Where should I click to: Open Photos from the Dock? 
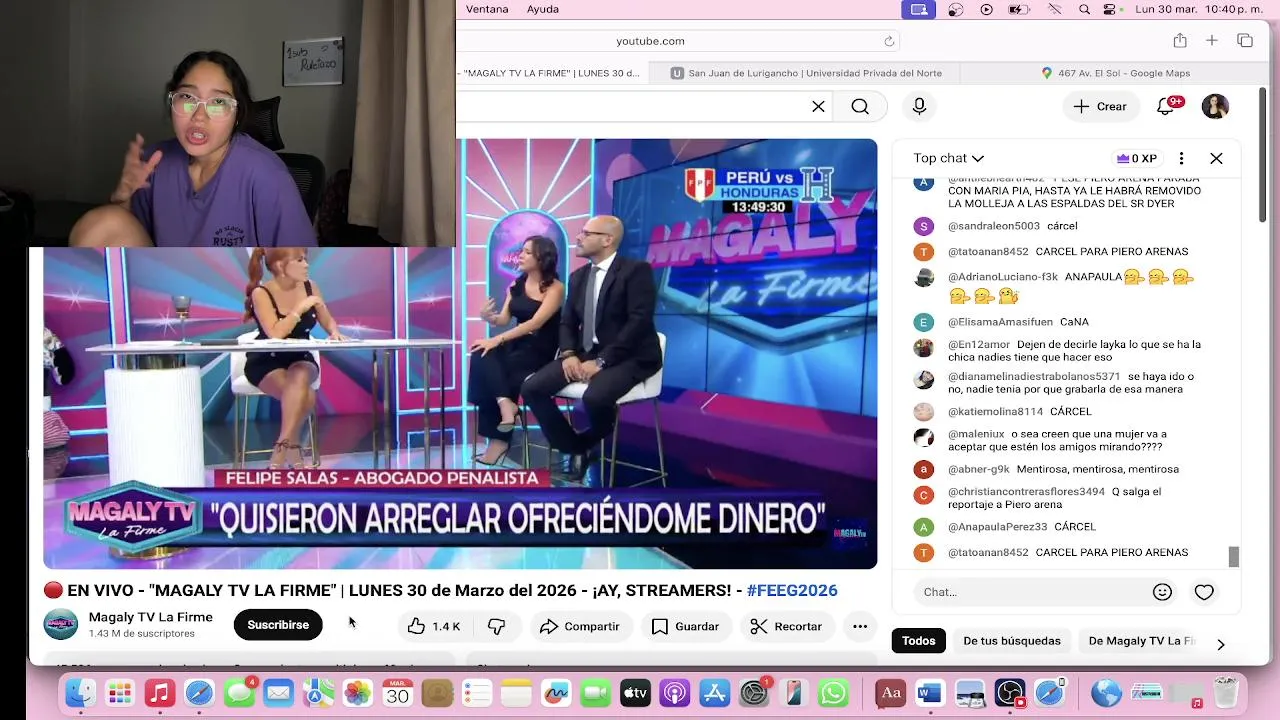[x=358, y=692]
